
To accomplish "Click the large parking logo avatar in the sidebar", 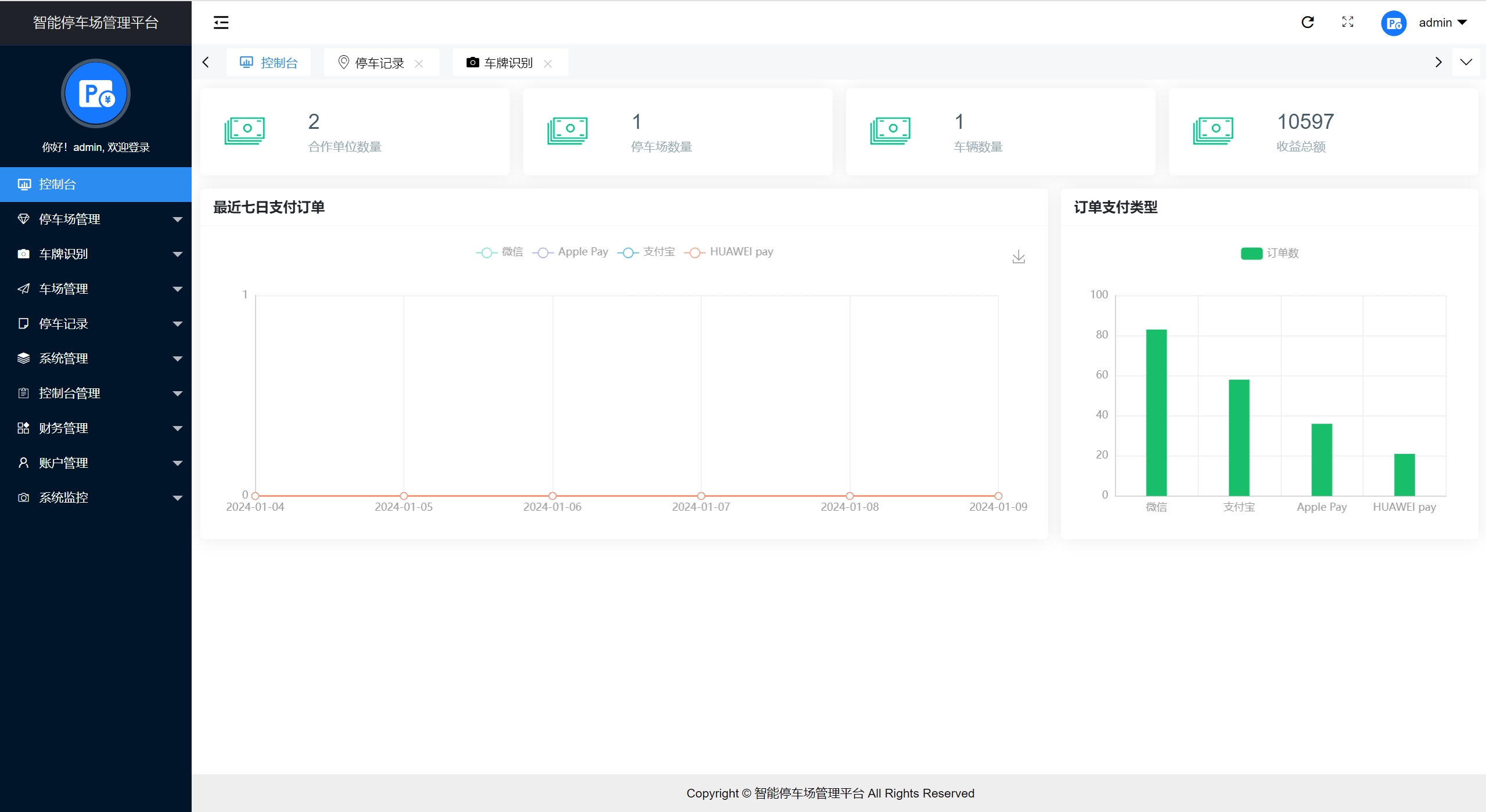I will [x=96, y=94].
